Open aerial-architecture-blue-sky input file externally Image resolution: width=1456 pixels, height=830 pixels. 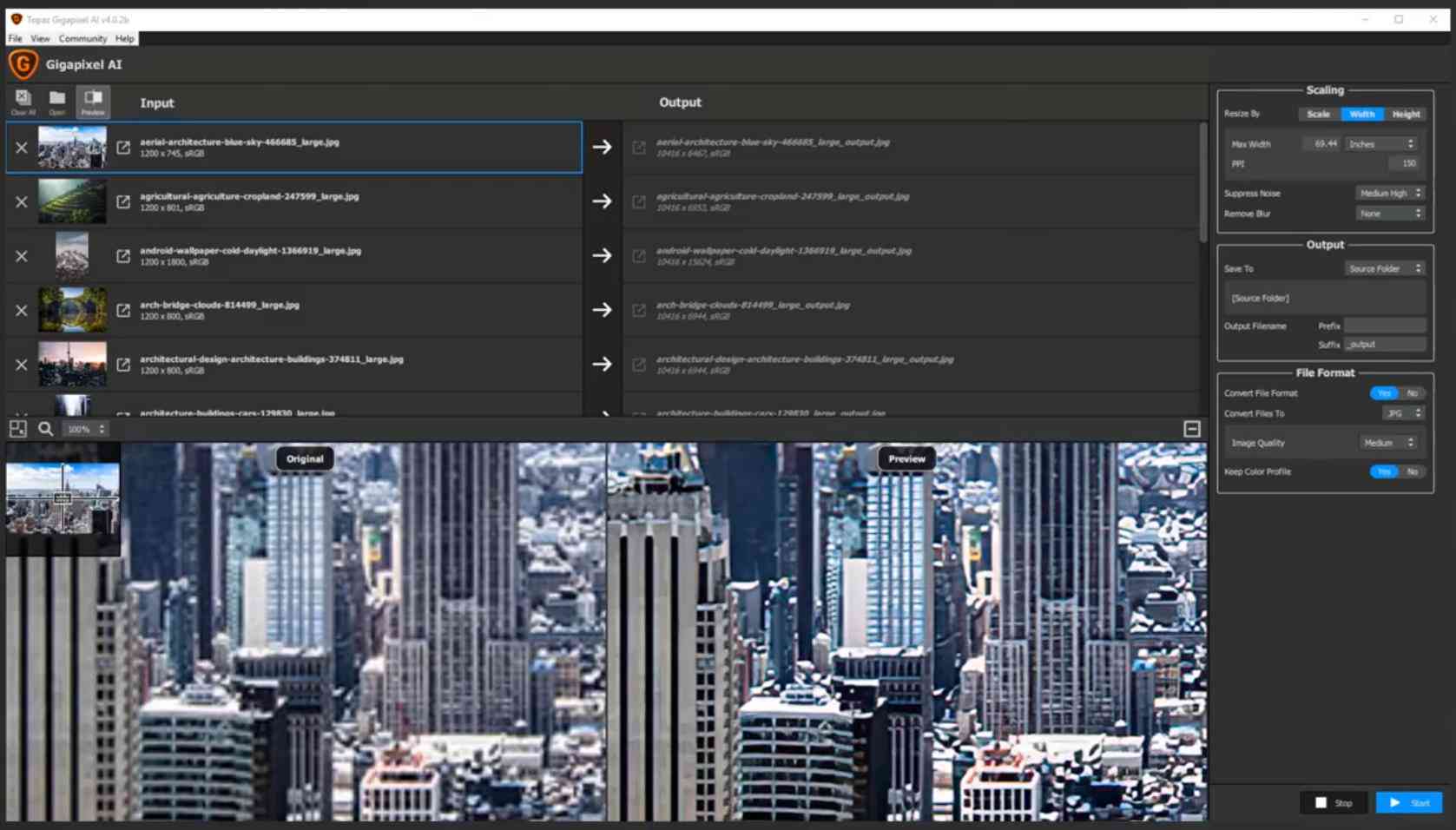point(123,148)
